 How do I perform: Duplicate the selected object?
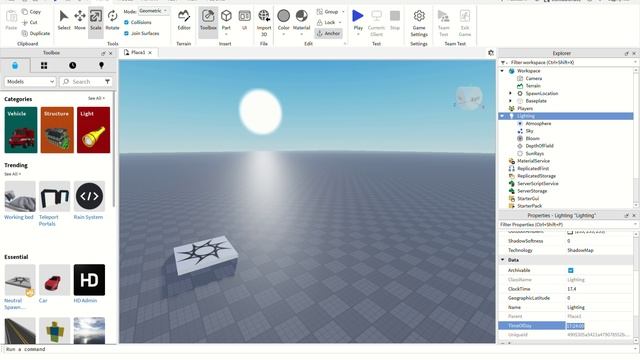(x=36, y=33)
